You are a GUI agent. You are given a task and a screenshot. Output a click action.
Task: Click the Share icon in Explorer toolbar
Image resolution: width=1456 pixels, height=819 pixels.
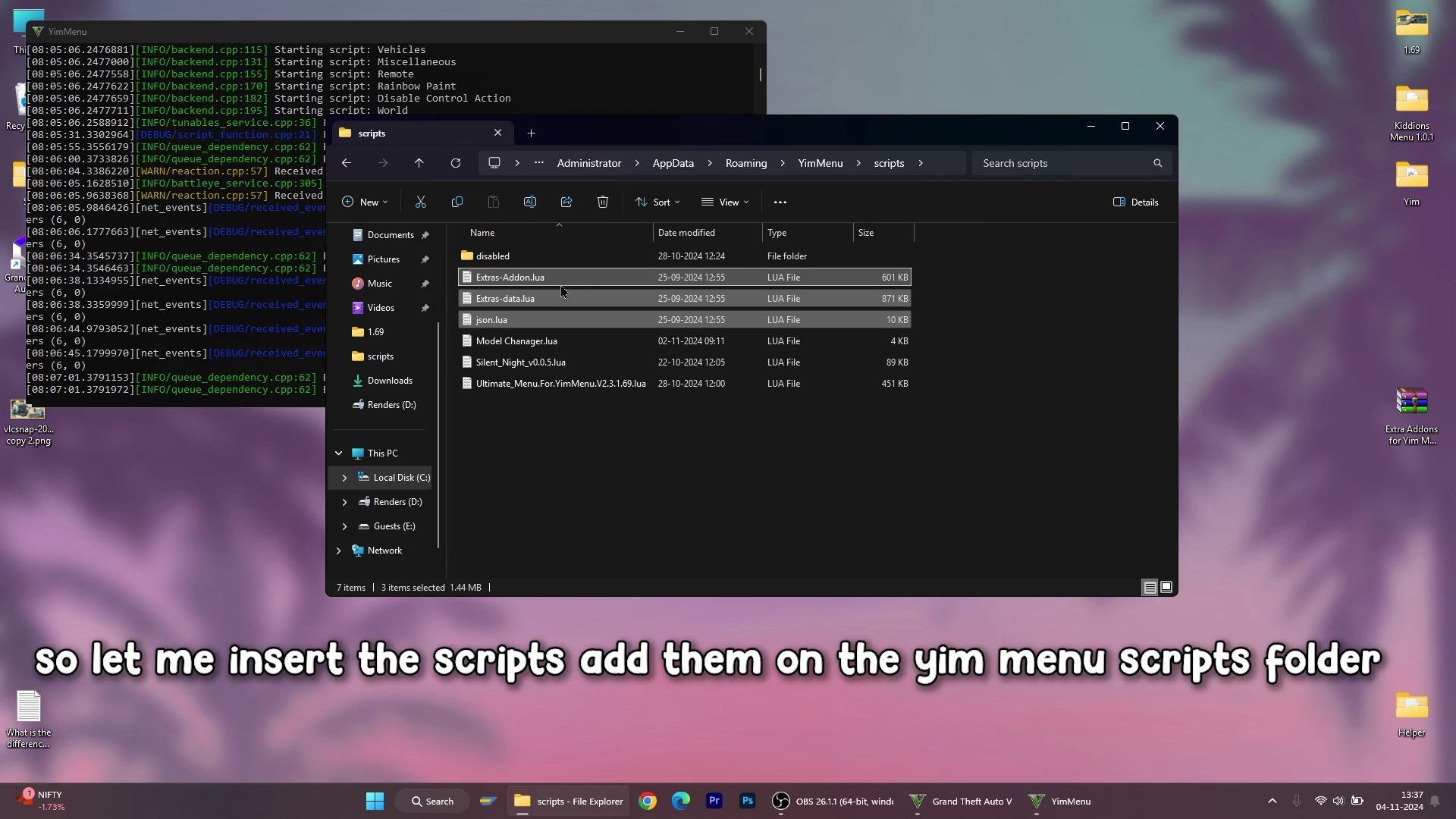click(x=566, y=202)
